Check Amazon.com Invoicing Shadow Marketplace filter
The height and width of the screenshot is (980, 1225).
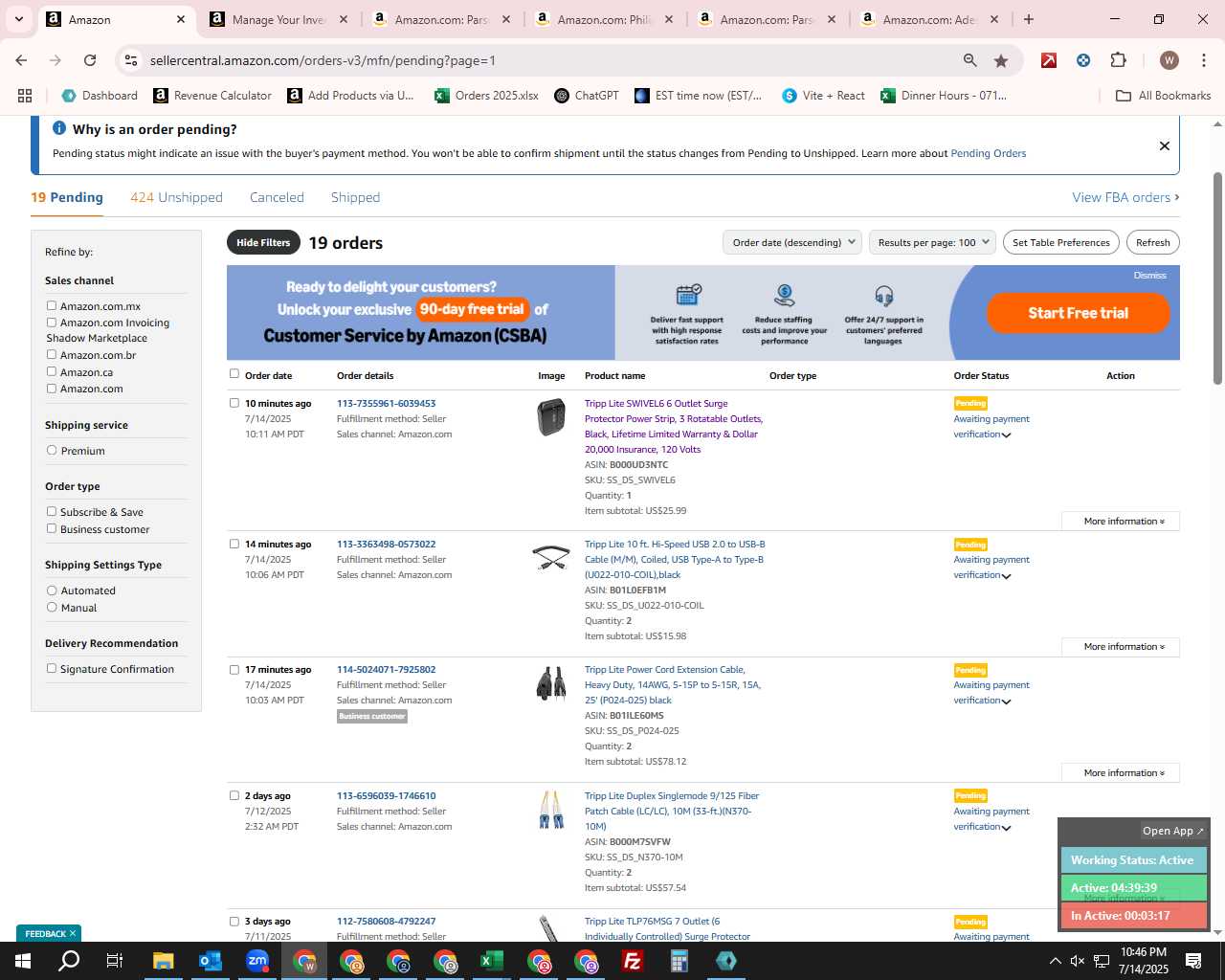(x=52, y=323)
